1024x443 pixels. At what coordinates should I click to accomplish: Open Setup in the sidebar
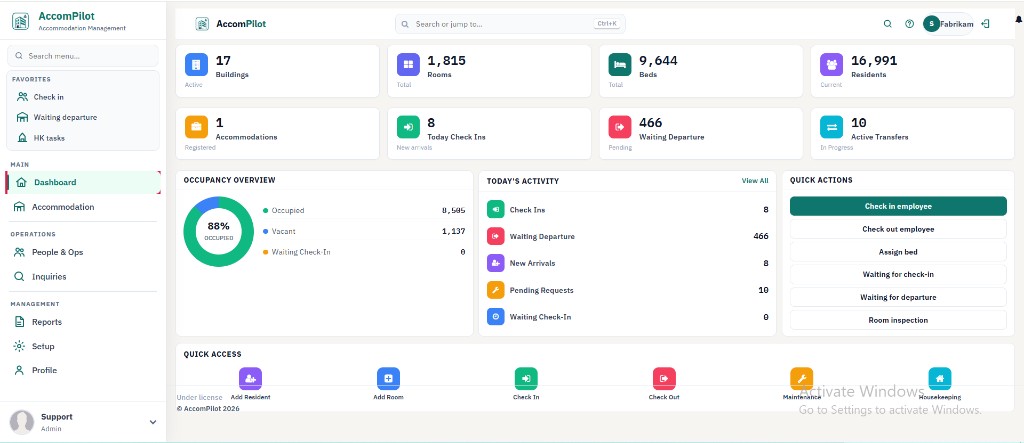pyautogui.click(x=83, y=346)
